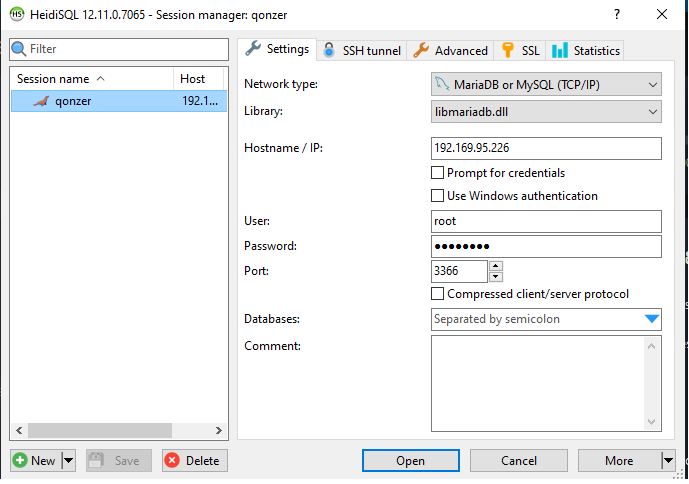Switch to the Advanced tab
Viewport: 689px width, 484px height.
[x=451, y=50]
